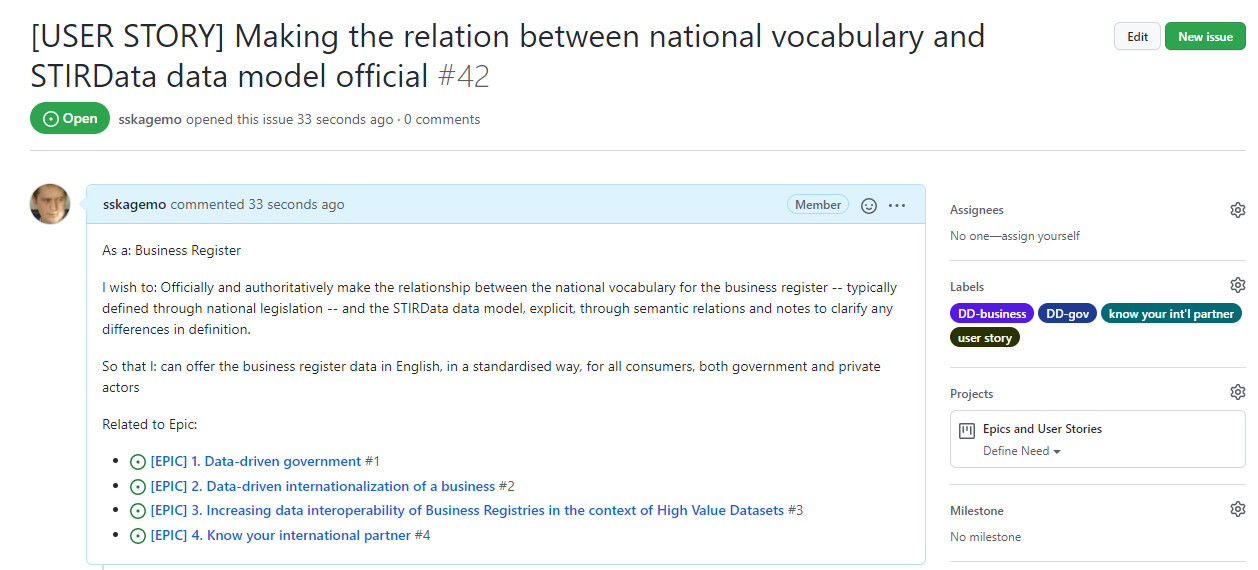Screen dimensions: 1258x570
Task: Click the Open issue status badge
Action: [x=70, y=118]
